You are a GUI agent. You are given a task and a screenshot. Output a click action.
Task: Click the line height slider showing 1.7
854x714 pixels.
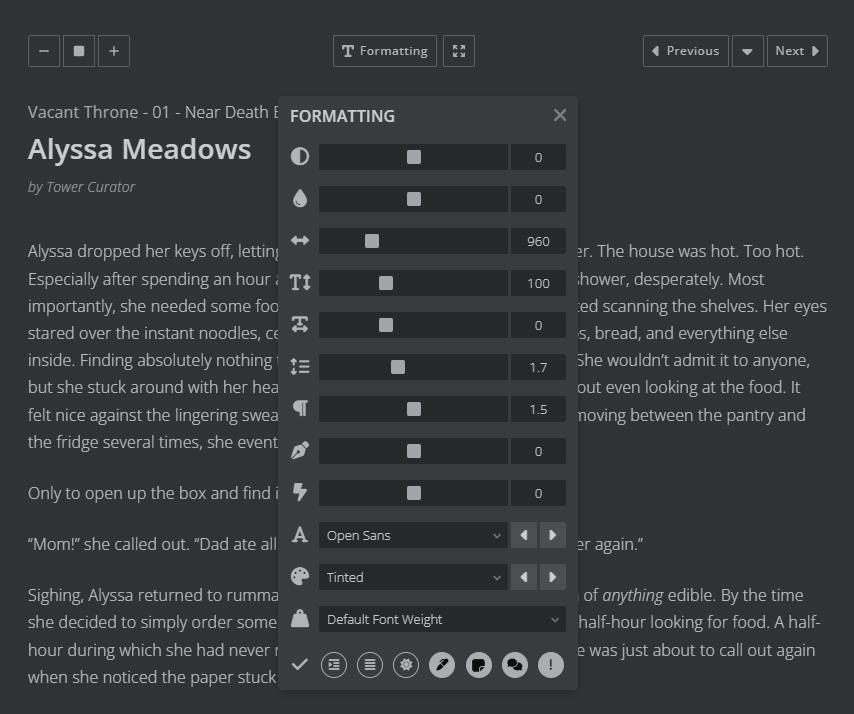(x=413, y=367)
